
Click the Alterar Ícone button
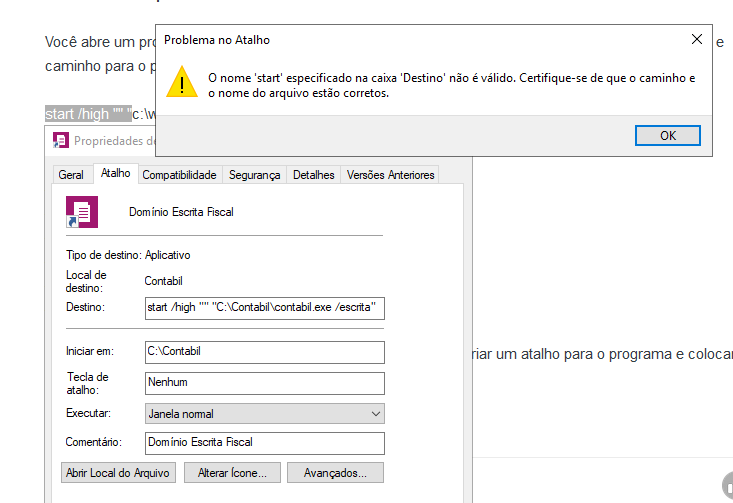[232, 473]
